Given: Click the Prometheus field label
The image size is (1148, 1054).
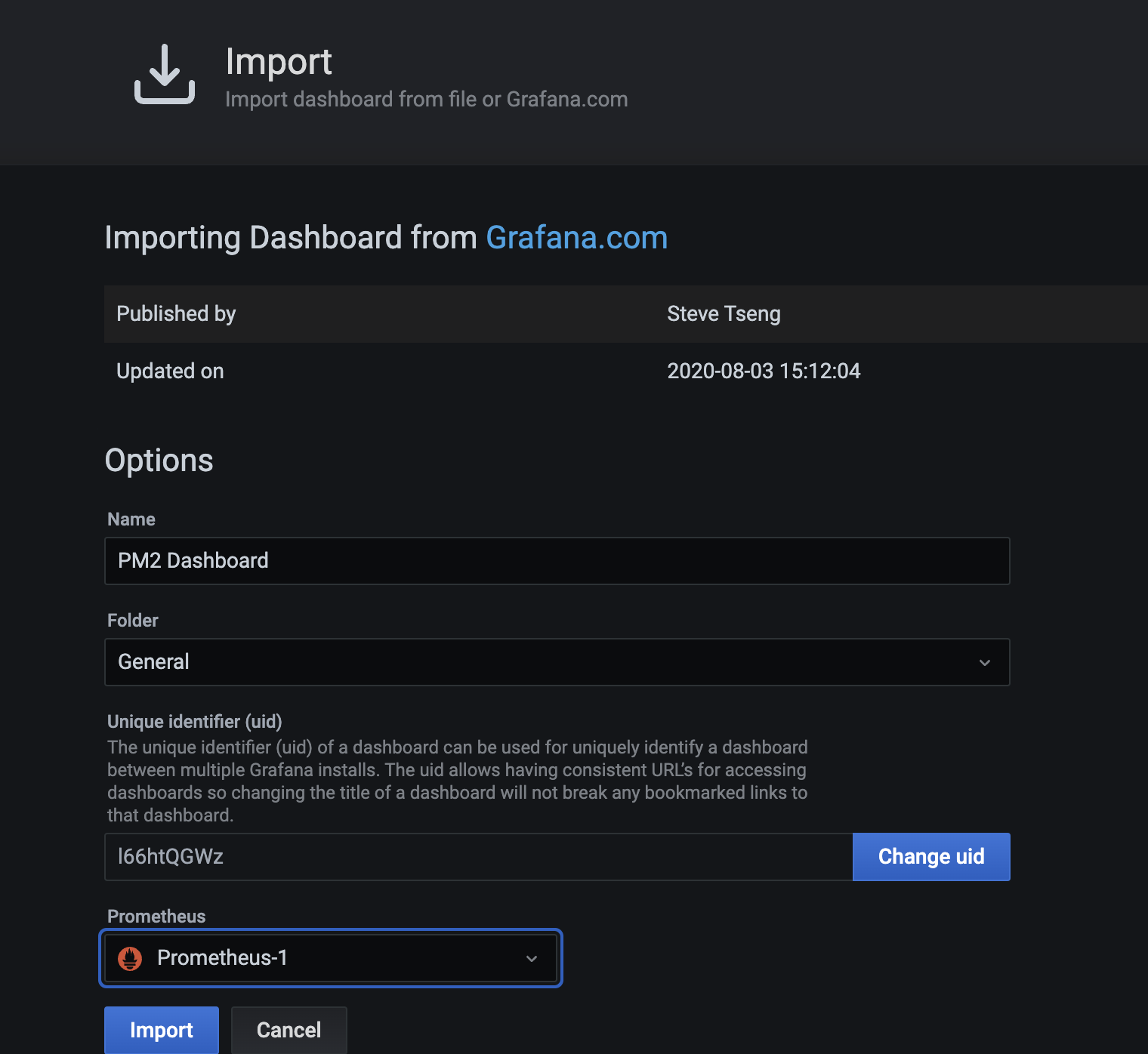Looking at the screenshot, I should pos(156,917).
